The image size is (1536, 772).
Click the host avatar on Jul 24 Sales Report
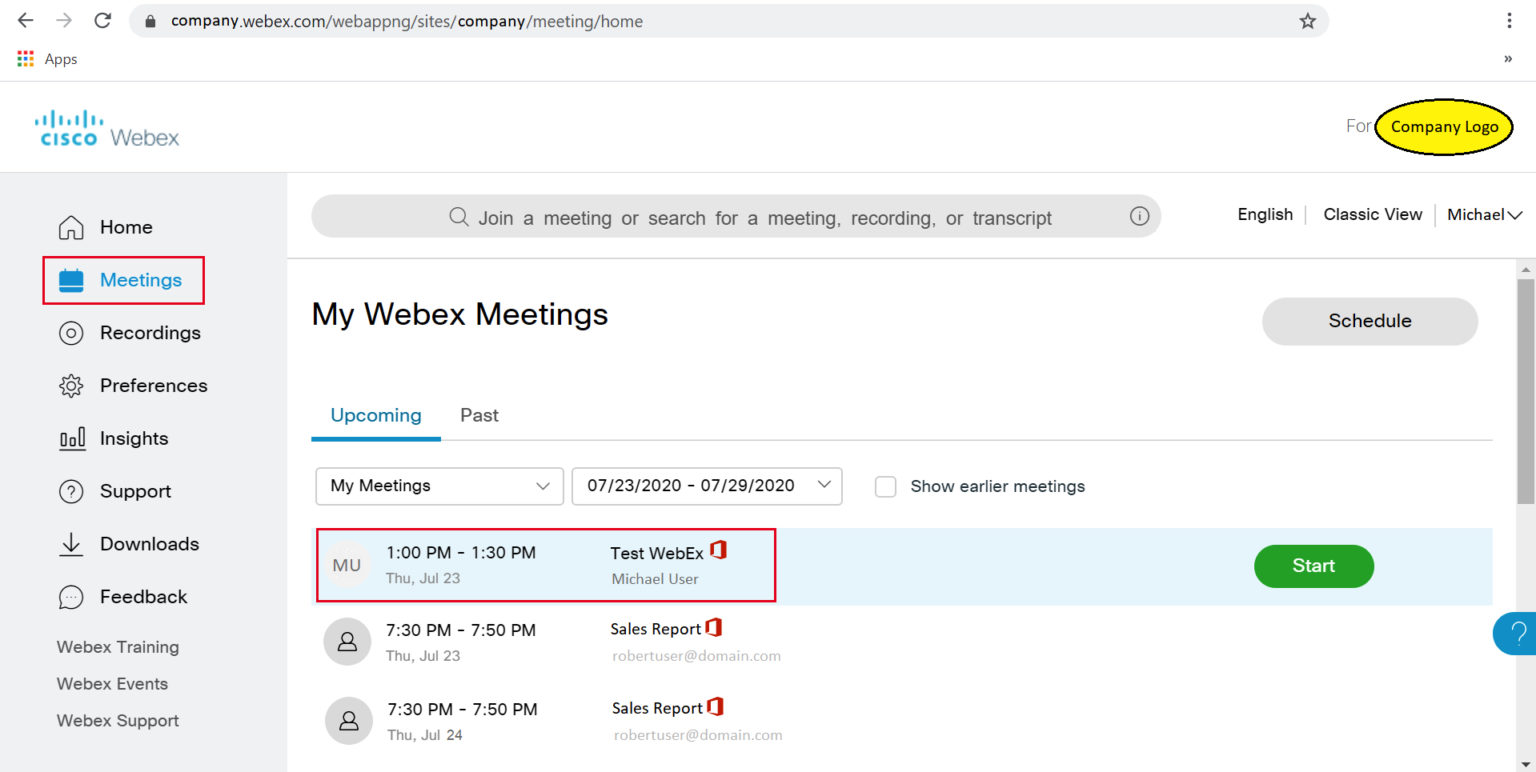pos(349,721)
